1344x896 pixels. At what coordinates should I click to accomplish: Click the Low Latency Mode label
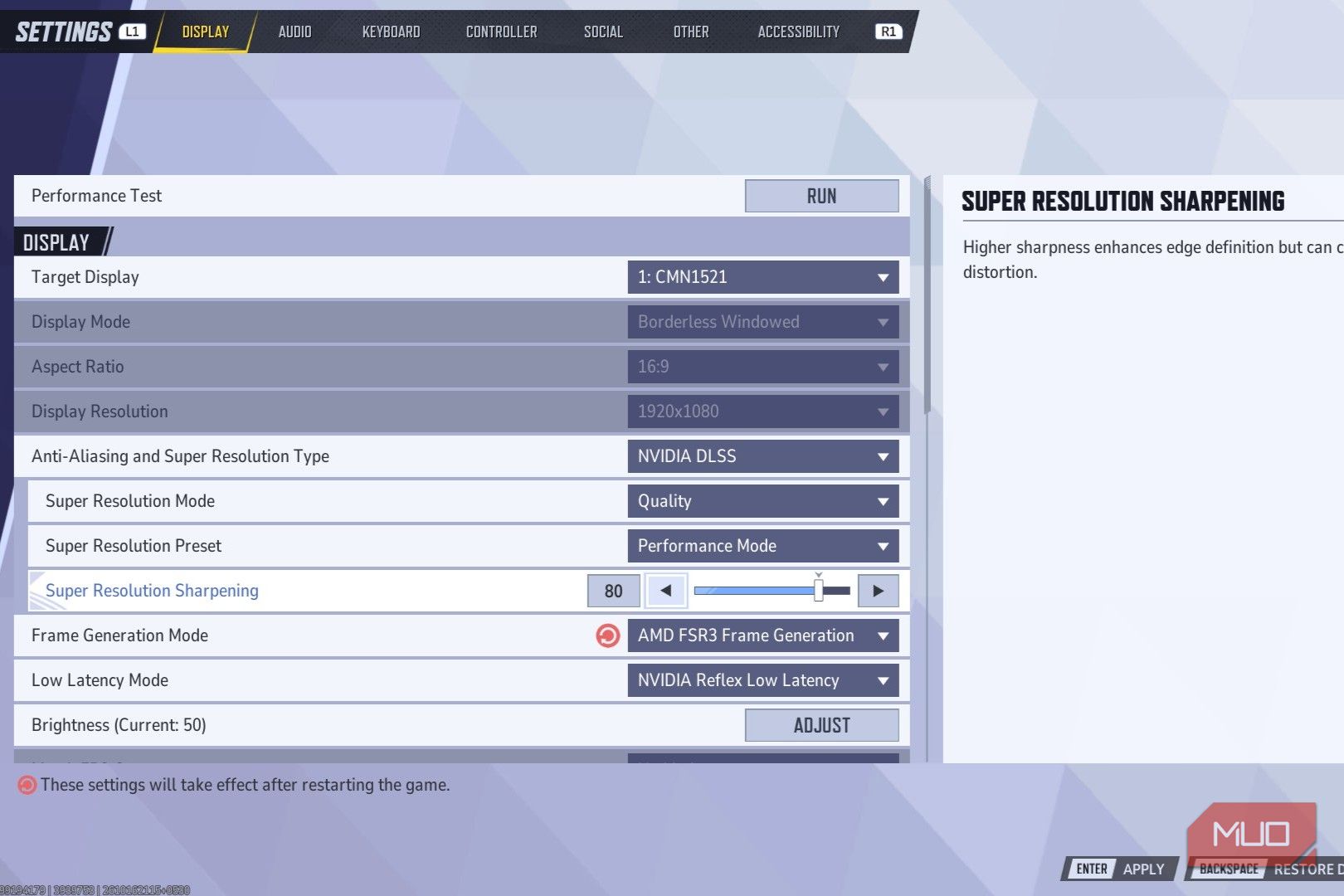pos(100,680)
